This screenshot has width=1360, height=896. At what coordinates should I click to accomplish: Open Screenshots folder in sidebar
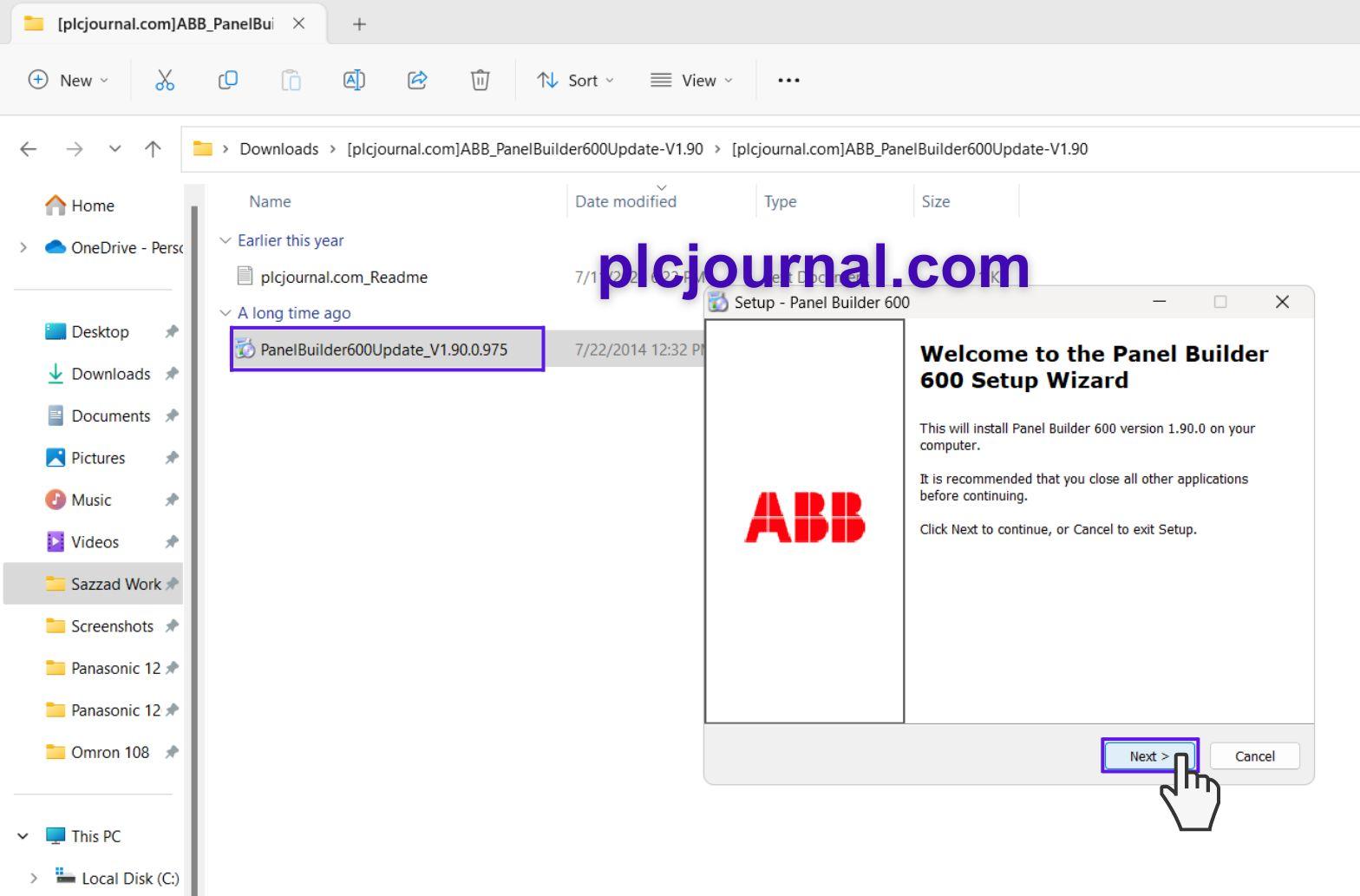tap(112, 626)
